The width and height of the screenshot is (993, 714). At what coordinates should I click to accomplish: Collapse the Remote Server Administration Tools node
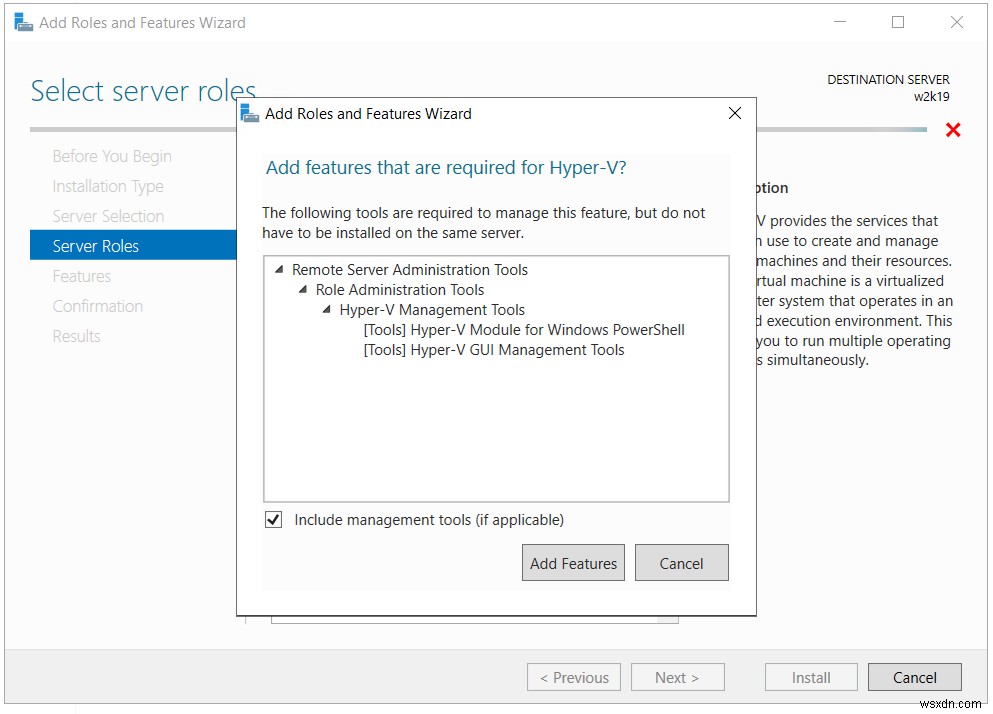tap(279, 270)
